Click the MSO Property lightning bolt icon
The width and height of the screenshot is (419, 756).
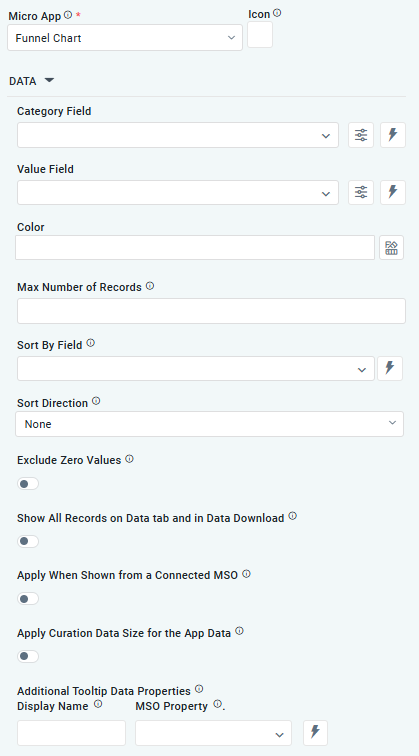pos(315,733)
